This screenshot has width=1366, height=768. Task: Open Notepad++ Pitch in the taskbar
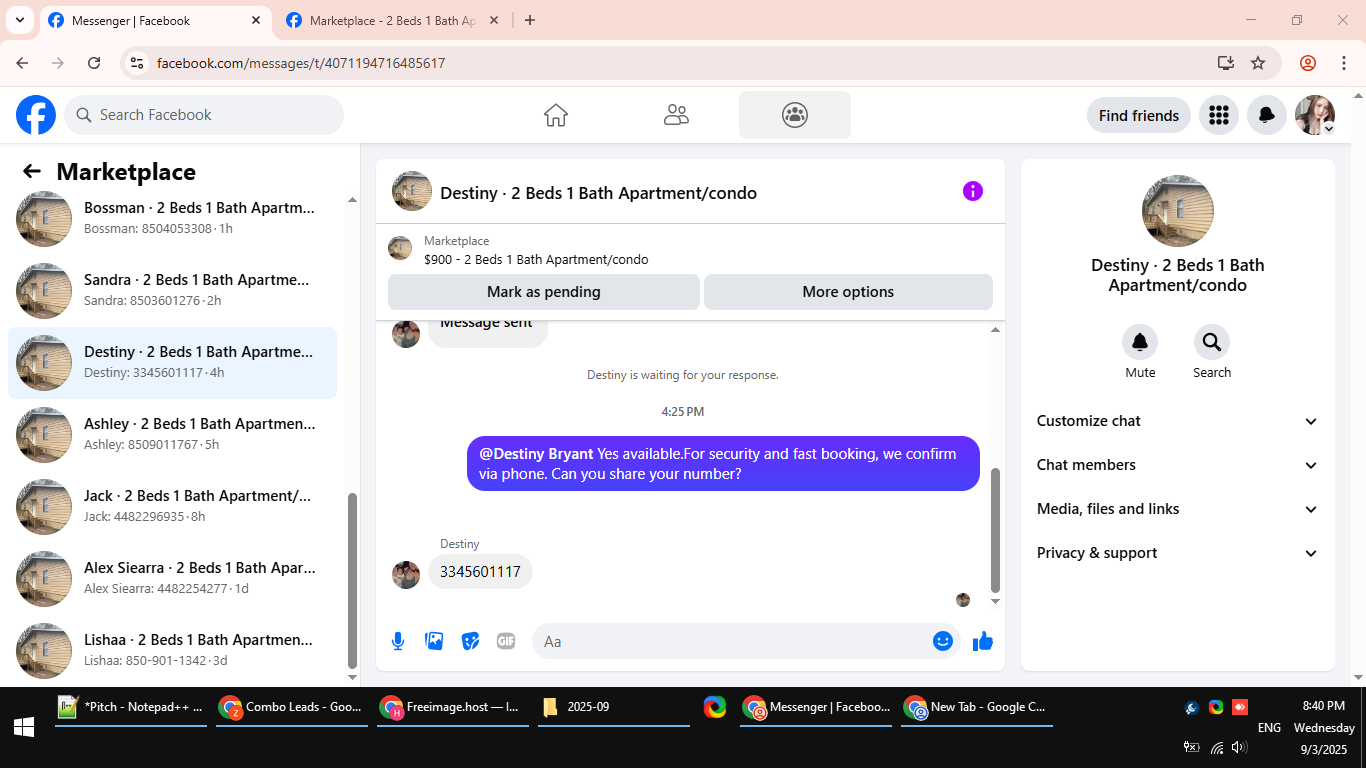131,707
